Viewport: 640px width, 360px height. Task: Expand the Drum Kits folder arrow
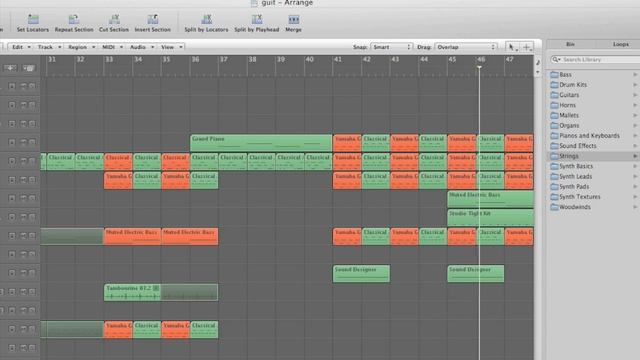tap(635, 84)
